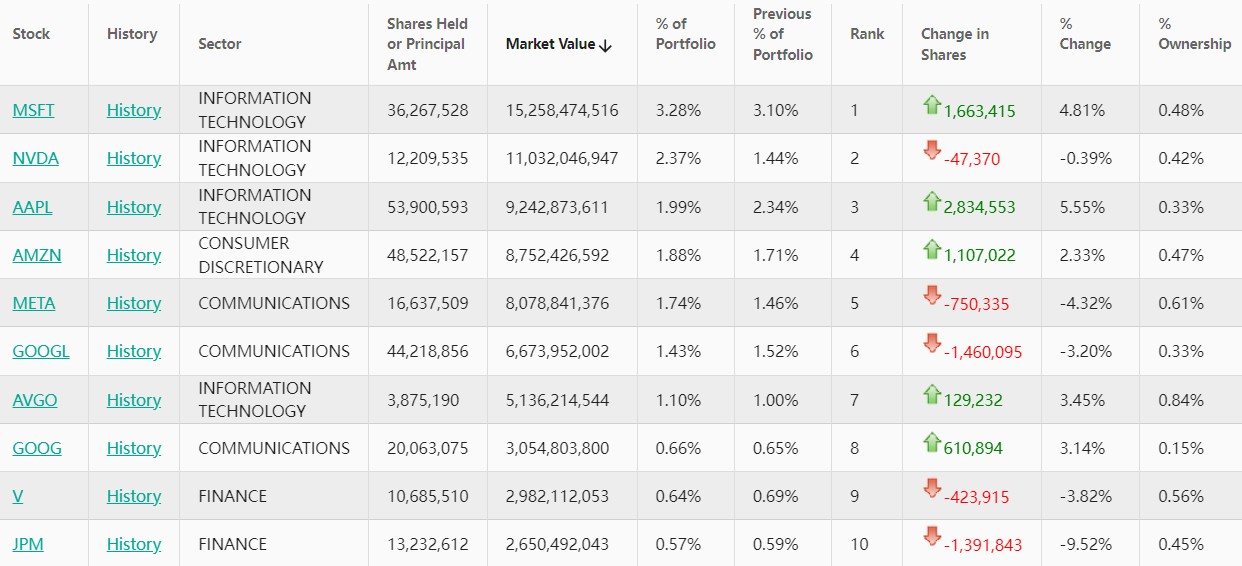The image size is (1242, 566).
Task: Sort table by Change in Shares header
Action: 954,44
